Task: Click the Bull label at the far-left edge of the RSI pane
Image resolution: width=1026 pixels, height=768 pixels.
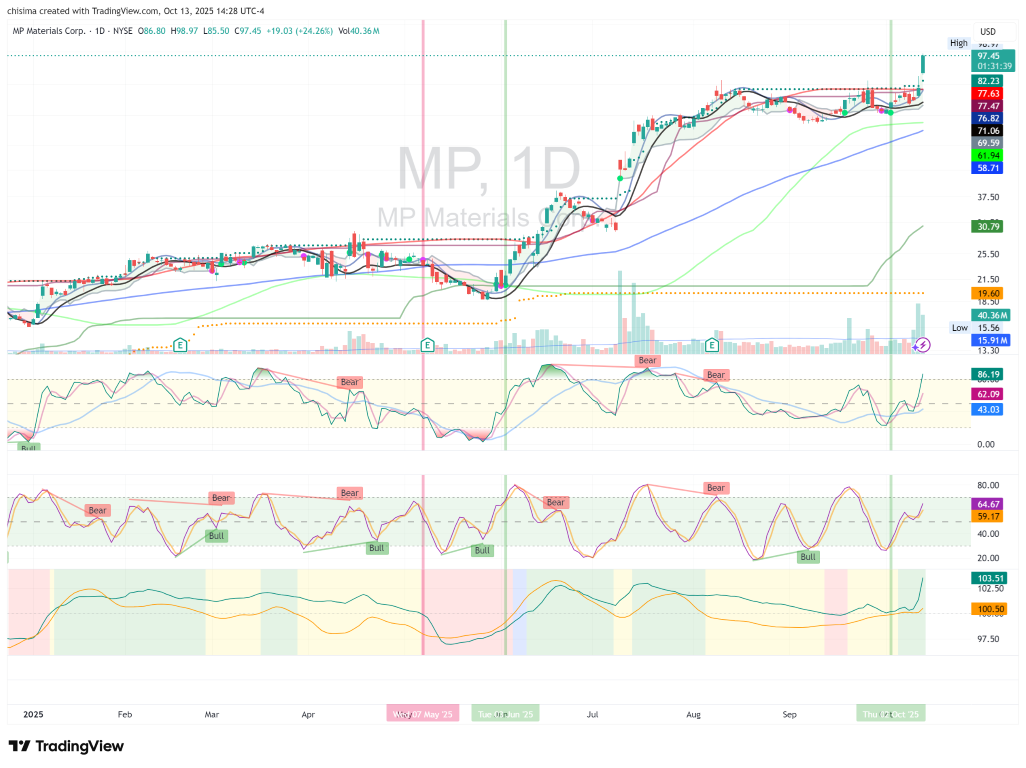Action: tap(28, 448)
